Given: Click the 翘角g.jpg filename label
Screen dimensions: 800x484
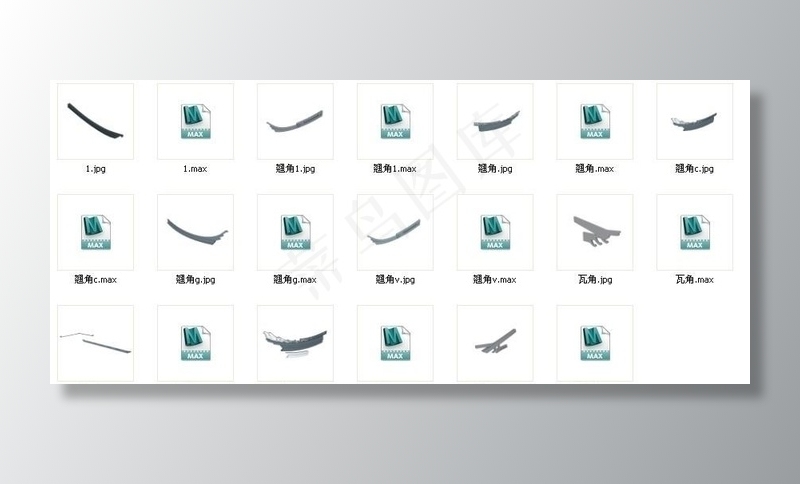Looking at the screenshot, I should coord(195,280).
